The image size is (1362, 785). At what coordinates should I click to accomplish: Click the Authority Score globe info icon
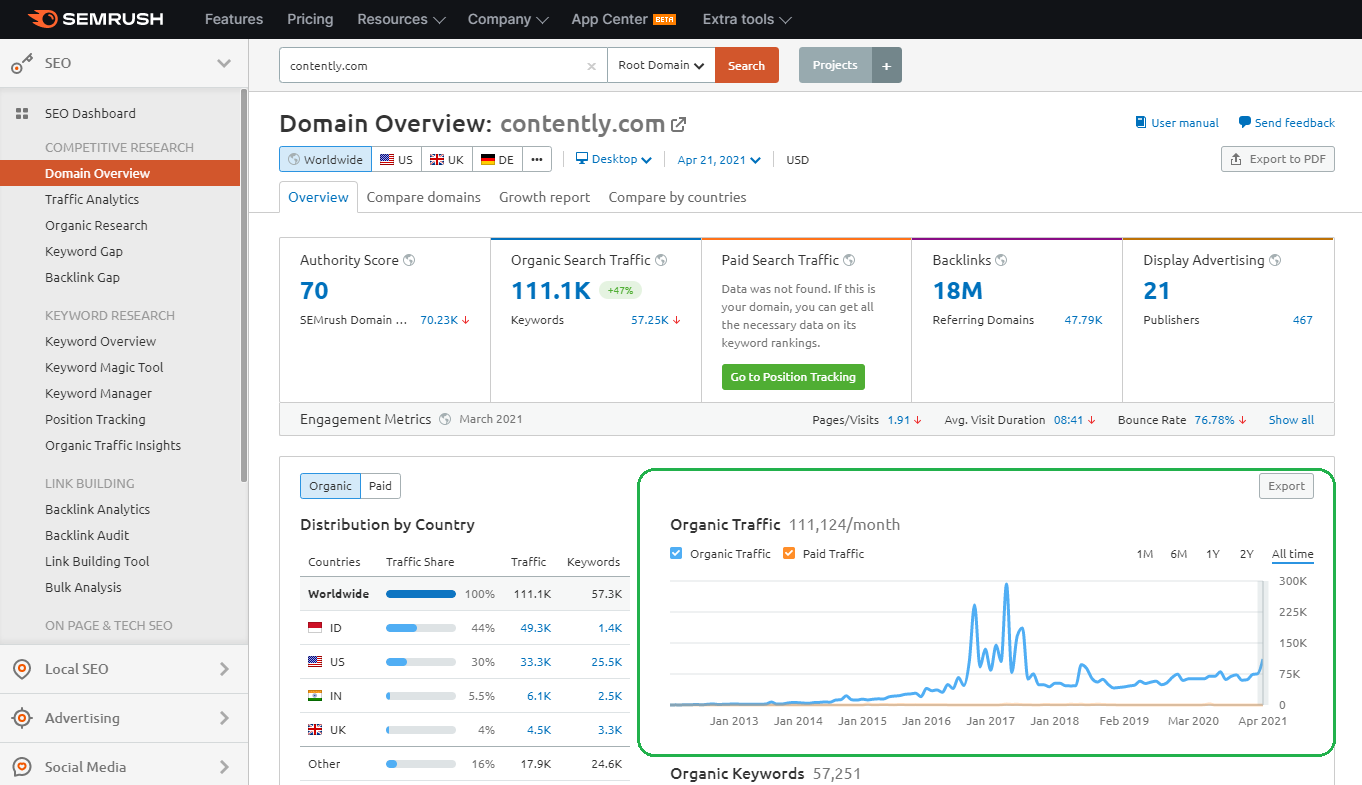tap(409, 260)
